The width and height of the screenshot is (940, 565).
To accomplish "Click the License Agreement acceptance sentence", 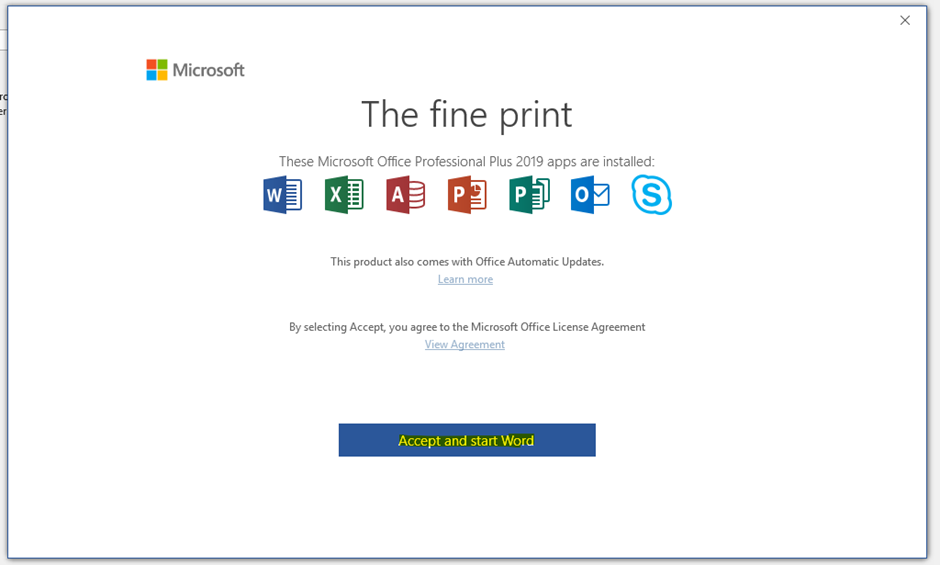I will click(467, 327).
